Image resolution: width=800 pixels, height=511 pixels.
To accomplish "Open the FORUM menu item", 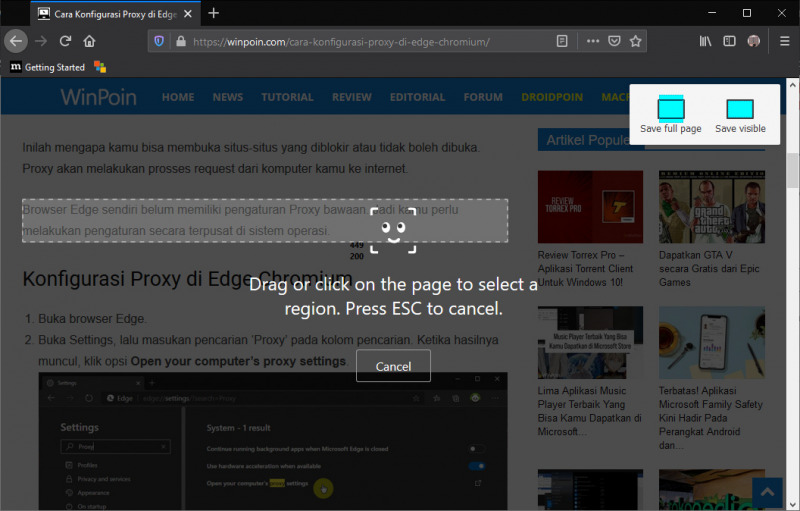I will pos(483,97).
